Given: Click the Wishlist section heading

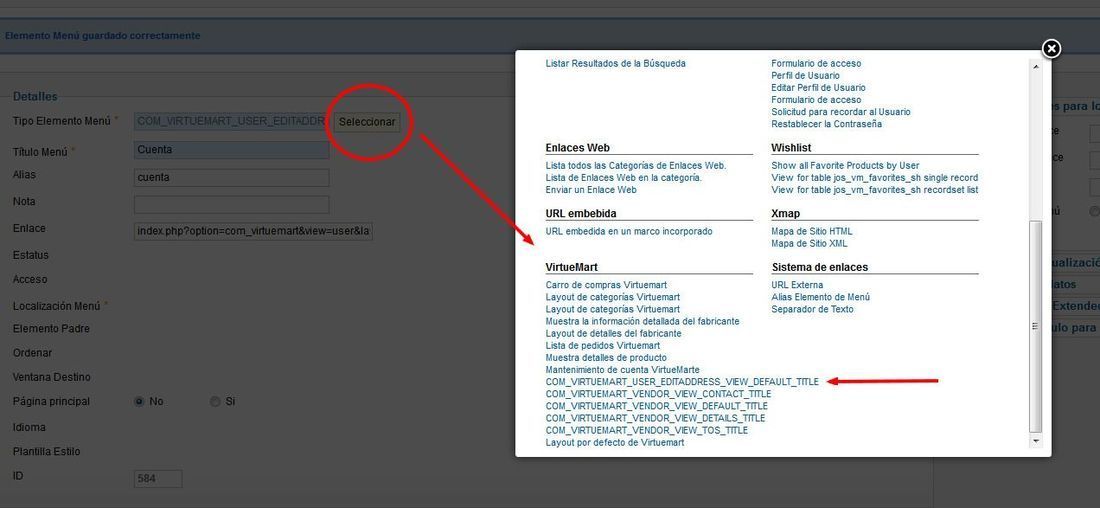Looking at the screenshot, I should click(x=791, y=148).
